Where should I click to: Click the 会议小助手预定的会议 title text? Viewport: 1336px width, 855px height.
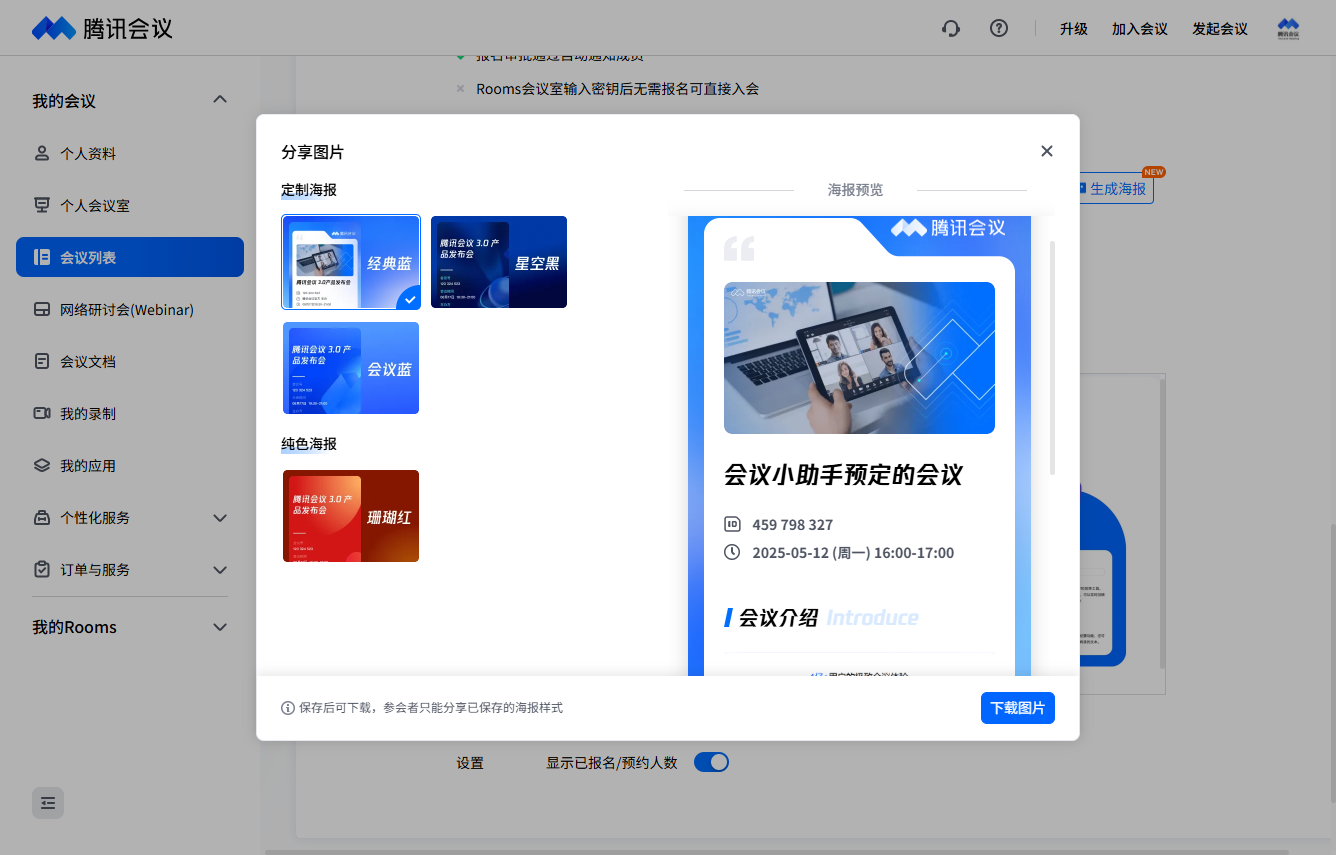coord(843,475)
